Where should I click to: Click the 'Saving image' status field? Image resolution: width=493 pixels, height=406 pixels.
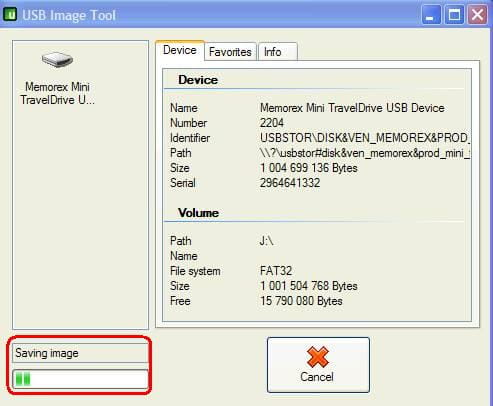(x=80, y=353)
